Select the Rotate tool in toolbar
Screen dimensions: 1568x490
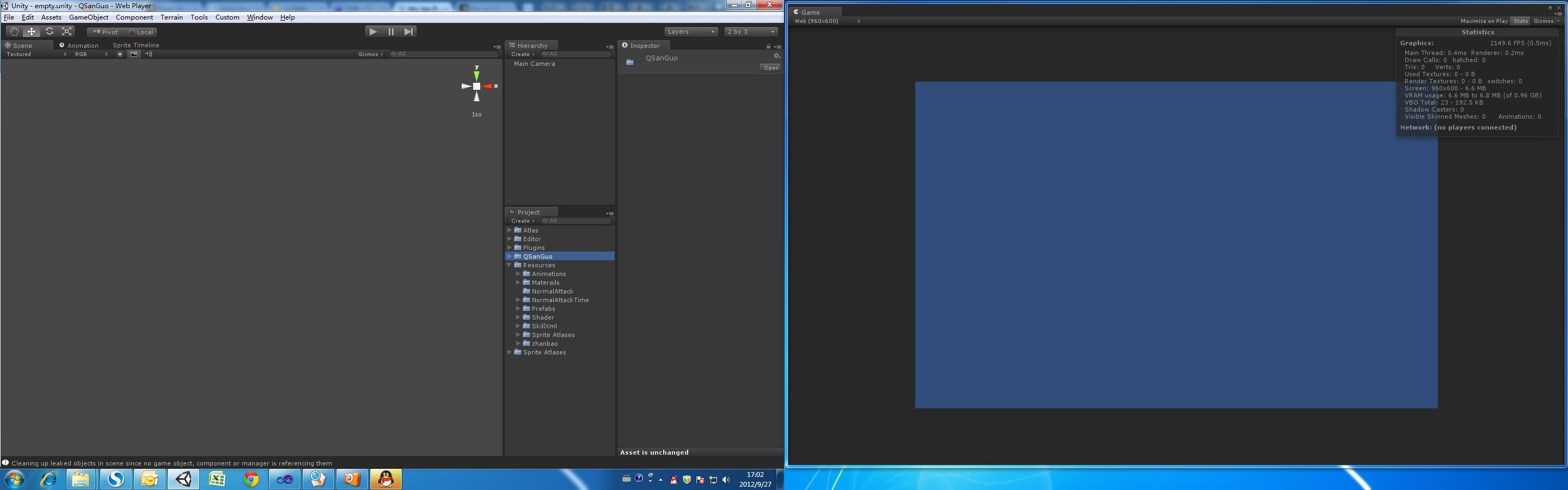point(50,32)
